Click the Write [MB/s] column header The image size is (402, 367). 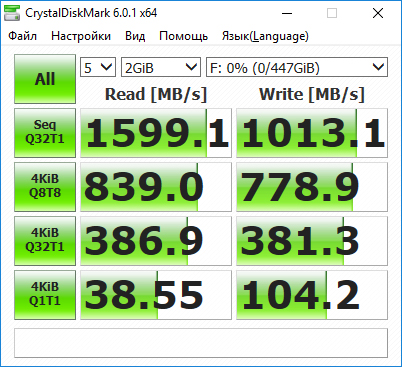click(x=312, y=94)
